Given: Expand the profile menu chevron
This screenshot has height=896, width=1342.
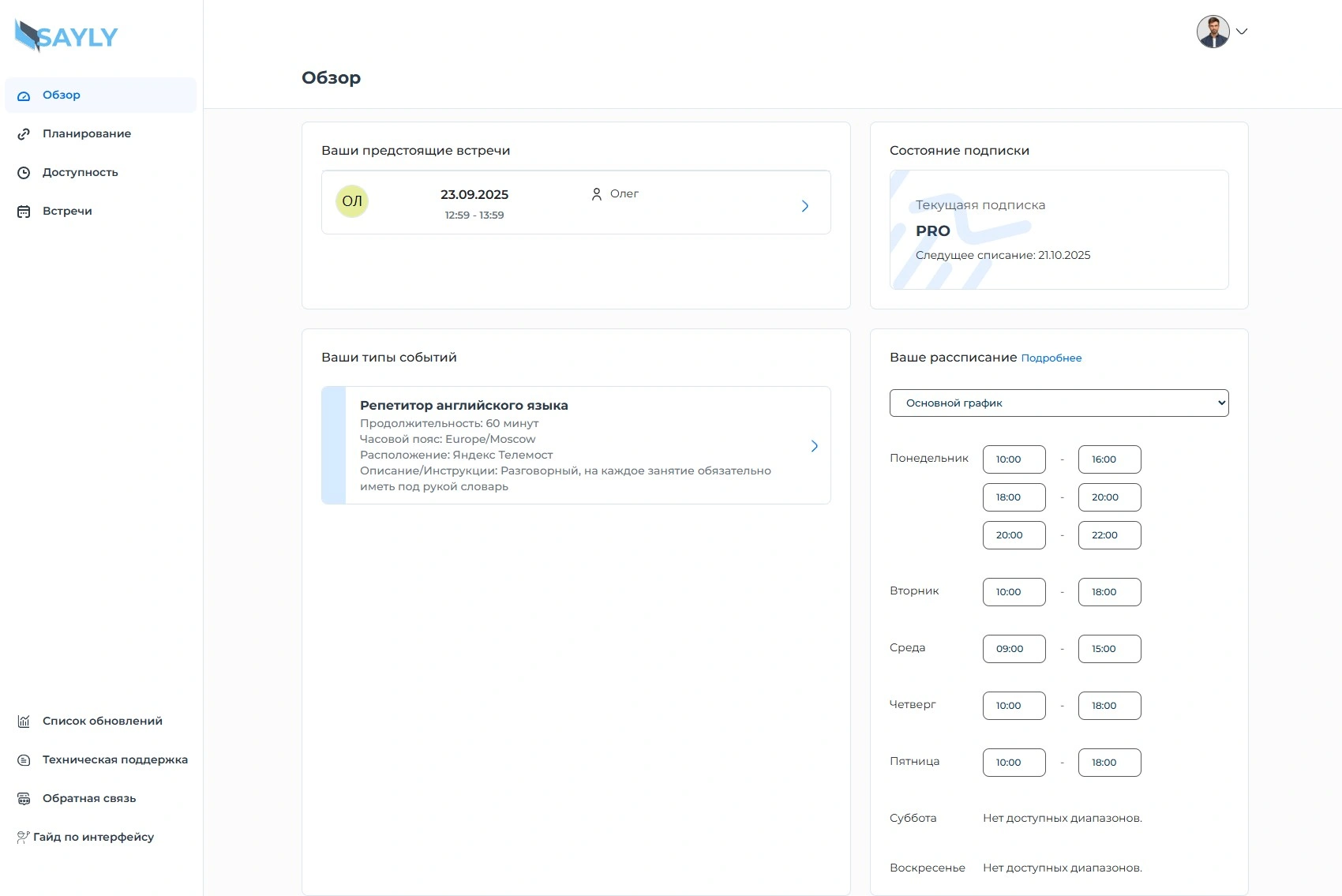Looking at the screenshot, I should [x=1242, y=32].
